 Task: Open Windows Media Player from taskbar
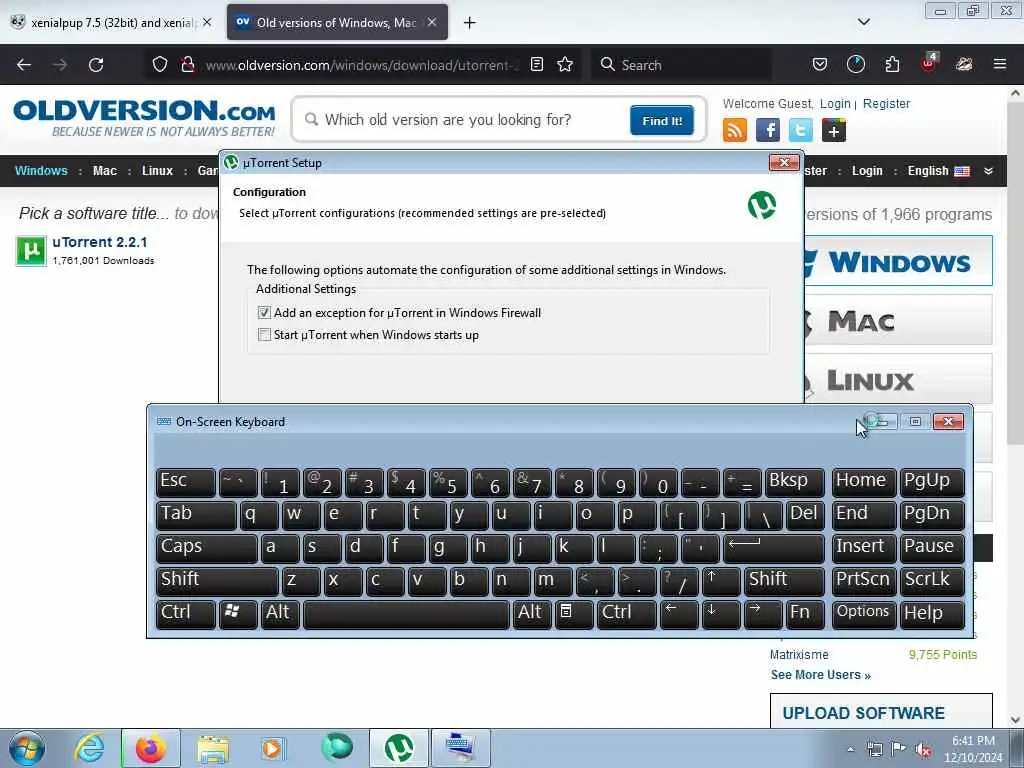click(273, 748)
